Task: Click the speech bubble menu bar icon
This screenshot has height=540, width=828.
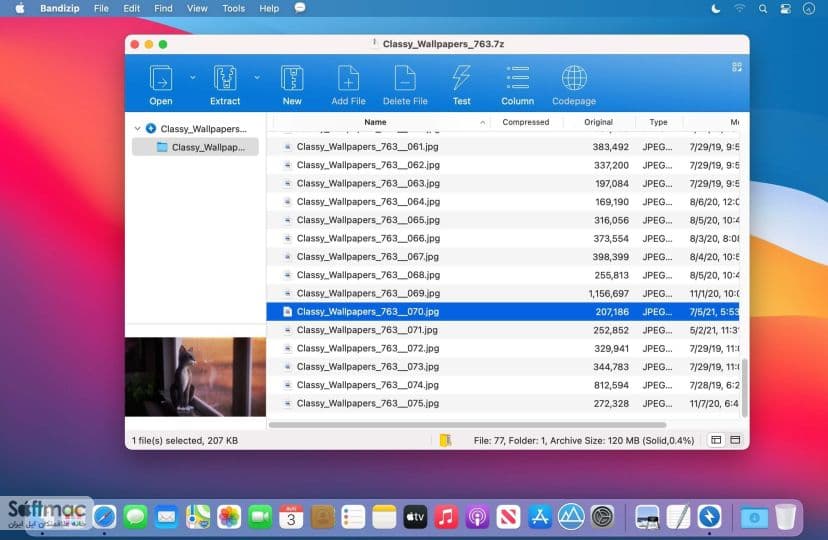Action: pos(300,8)
